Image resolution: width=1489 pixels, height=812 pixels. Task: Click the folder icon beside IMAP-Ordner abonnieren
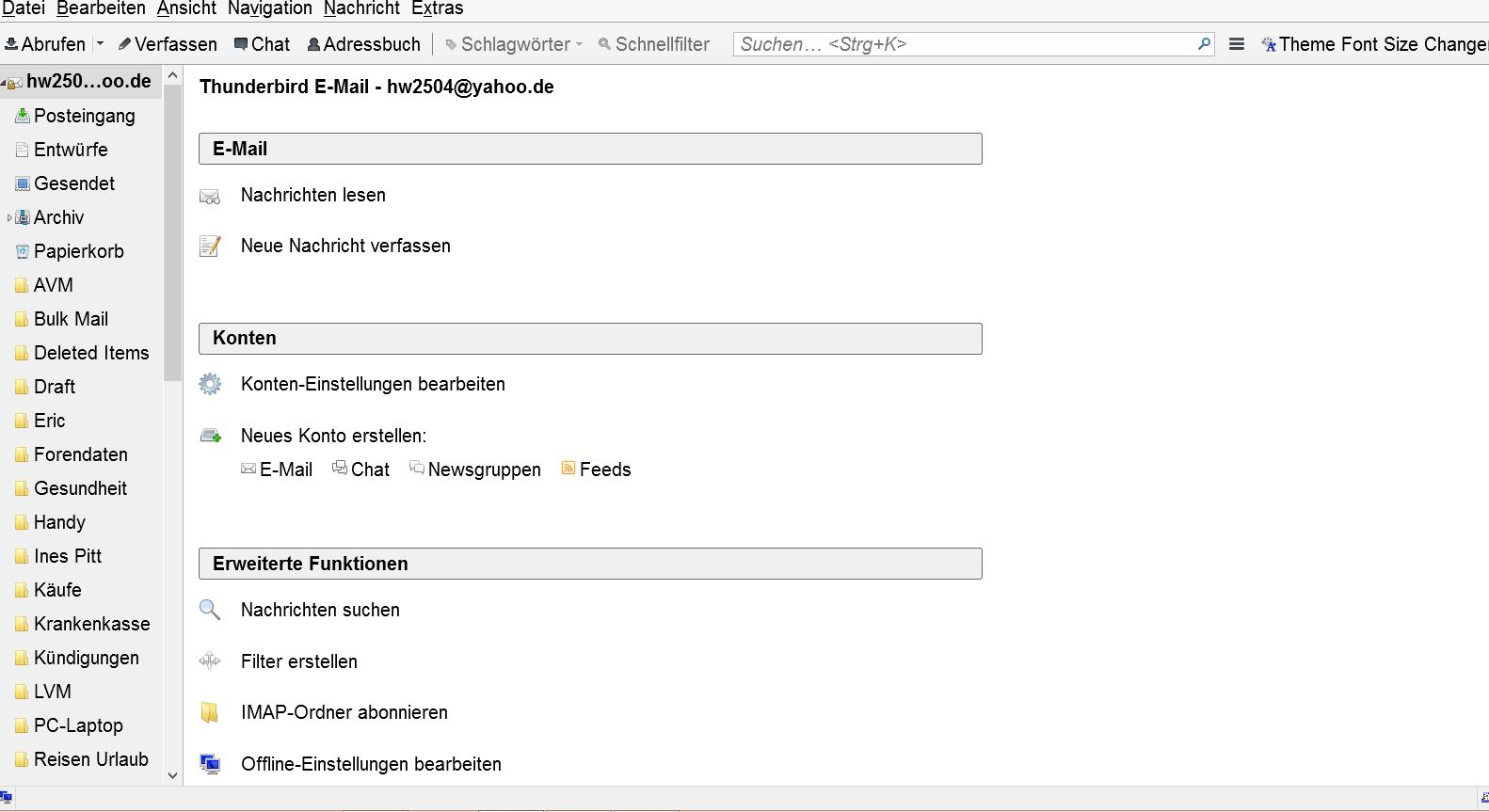[x=210, y=712]
